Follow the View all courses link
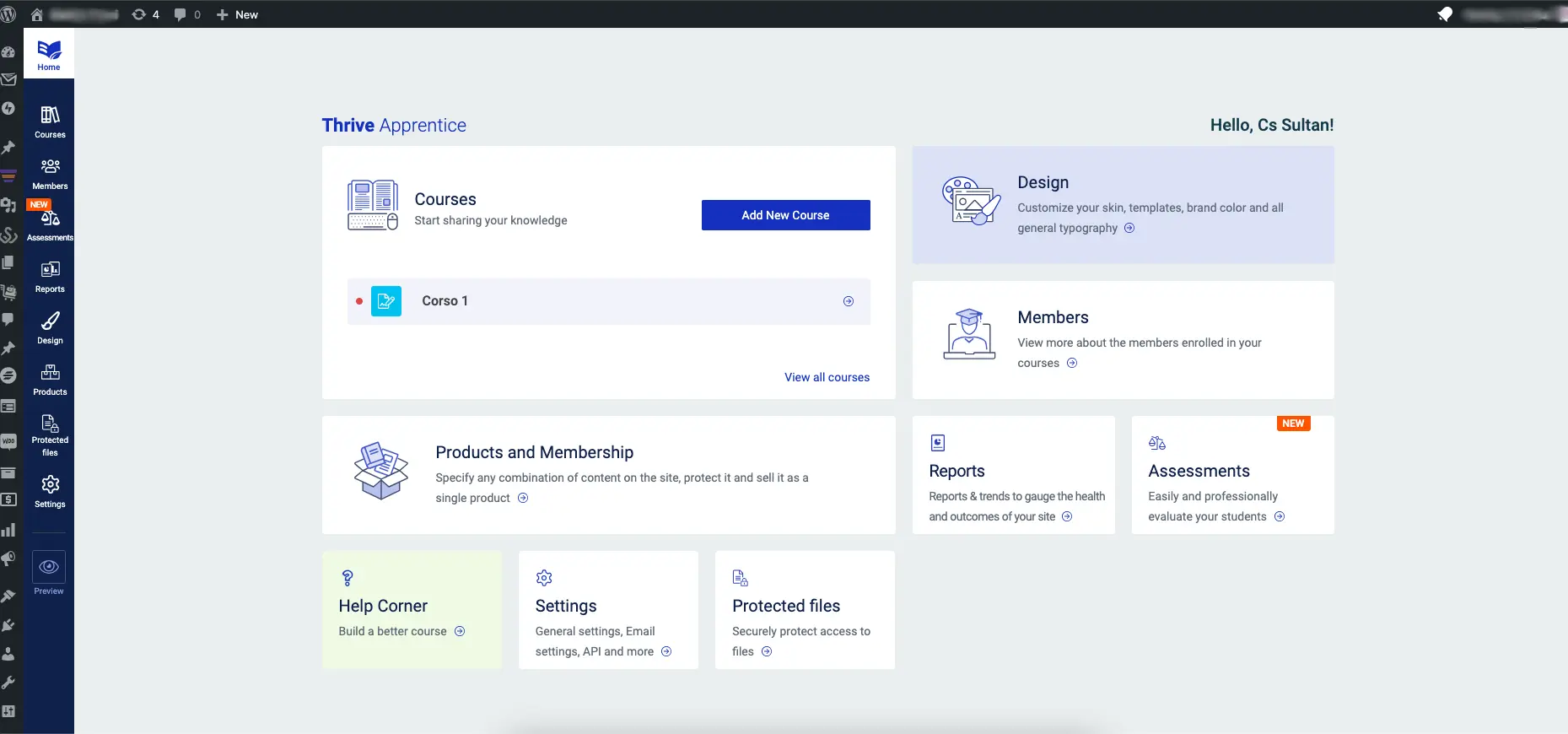Screen dimensions: 1568x734 point(827,377)
